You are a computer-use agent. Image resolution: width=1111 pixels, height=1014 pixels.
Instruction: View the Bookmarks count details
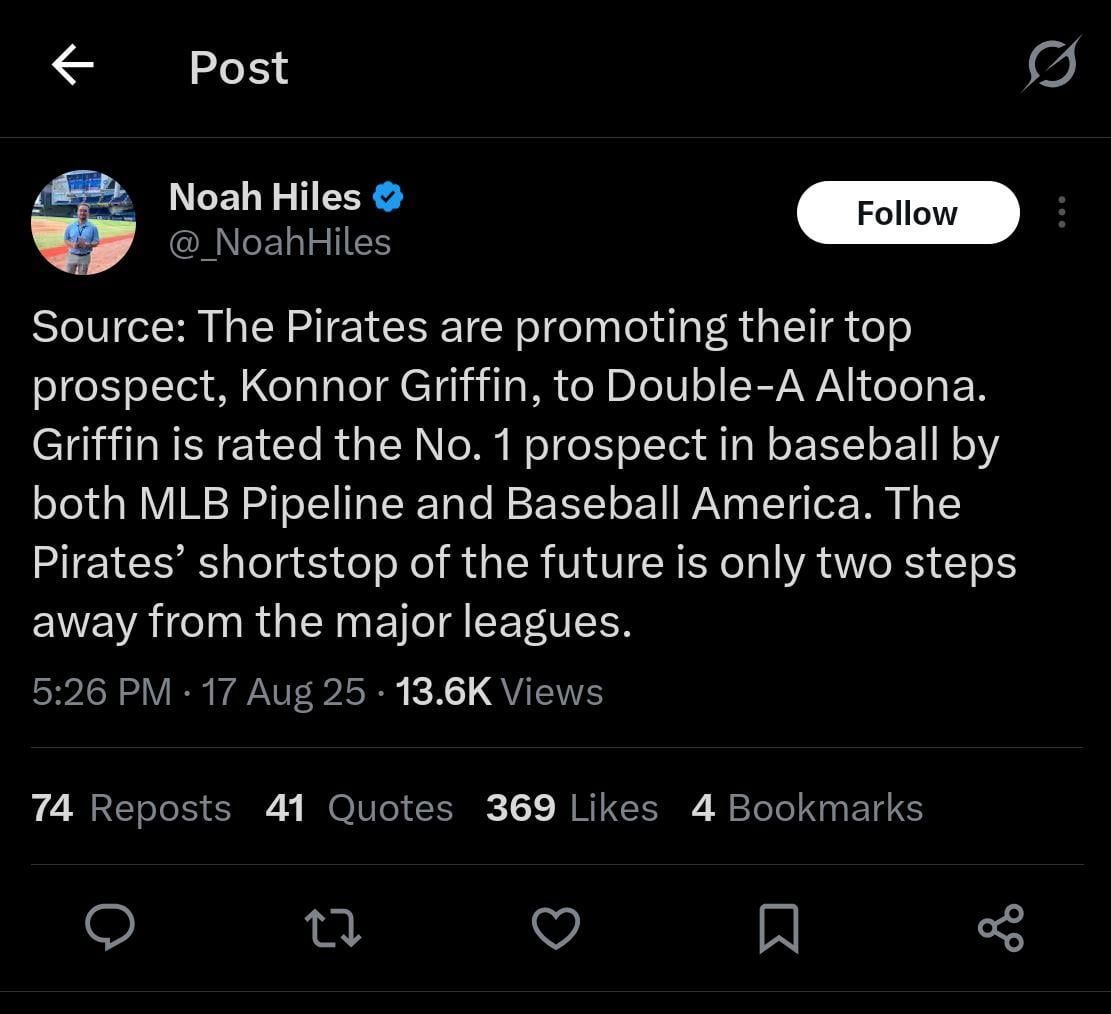pos(807,807)
